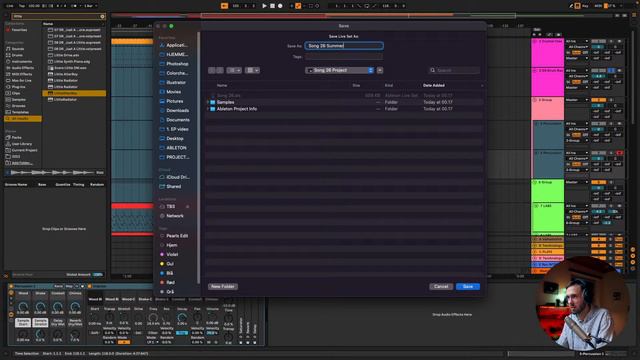This screenshot has width=640, height=360.
Task: Open Movies in the Save dialog sidebar
Action: 171,92
